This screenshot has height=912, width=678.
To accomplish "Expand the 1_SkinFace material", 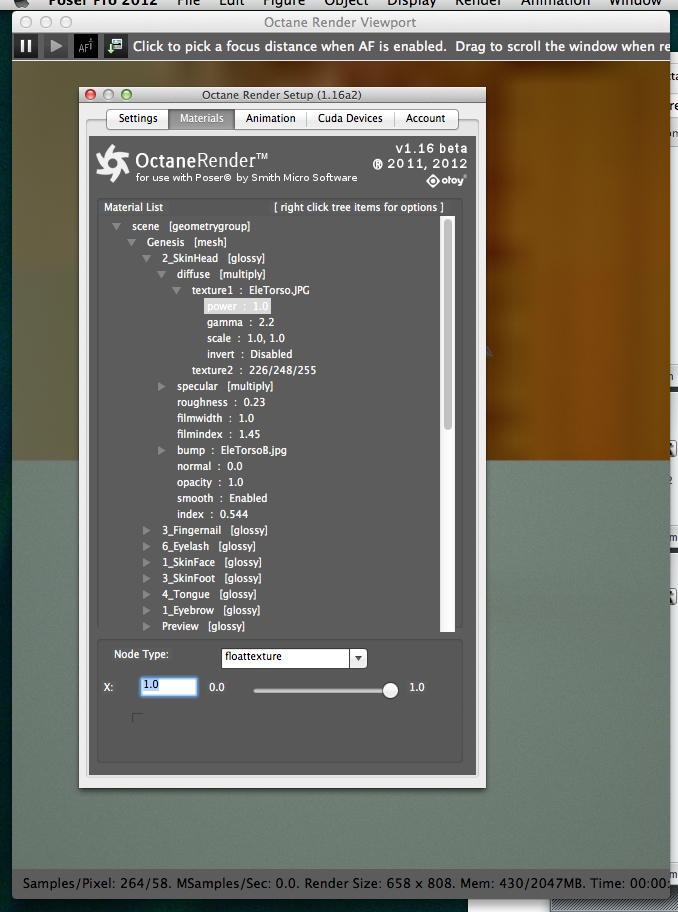I will tap(147, 562).
